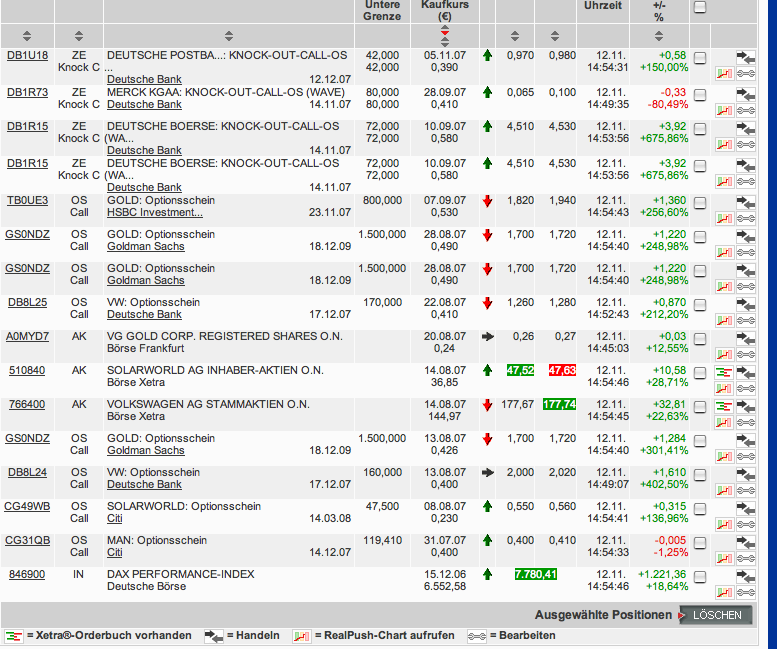Select the A0MYD7 row checkbox
The width and height of the screenshot is (777, 649).
700,339
